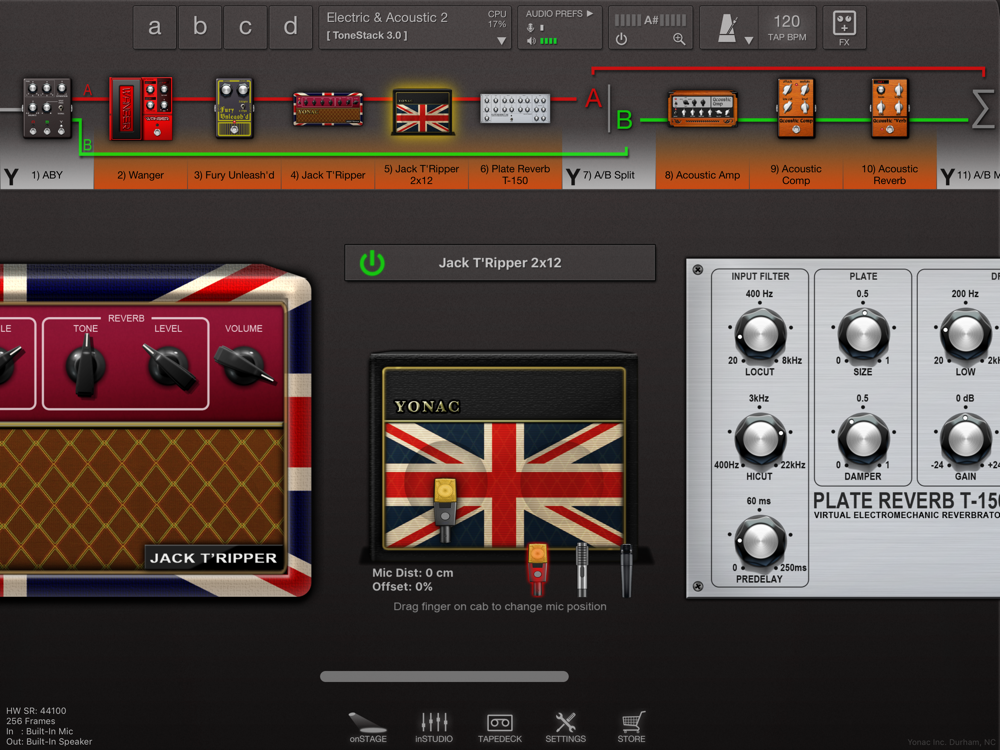Select preset bank a

pos(154,27)
